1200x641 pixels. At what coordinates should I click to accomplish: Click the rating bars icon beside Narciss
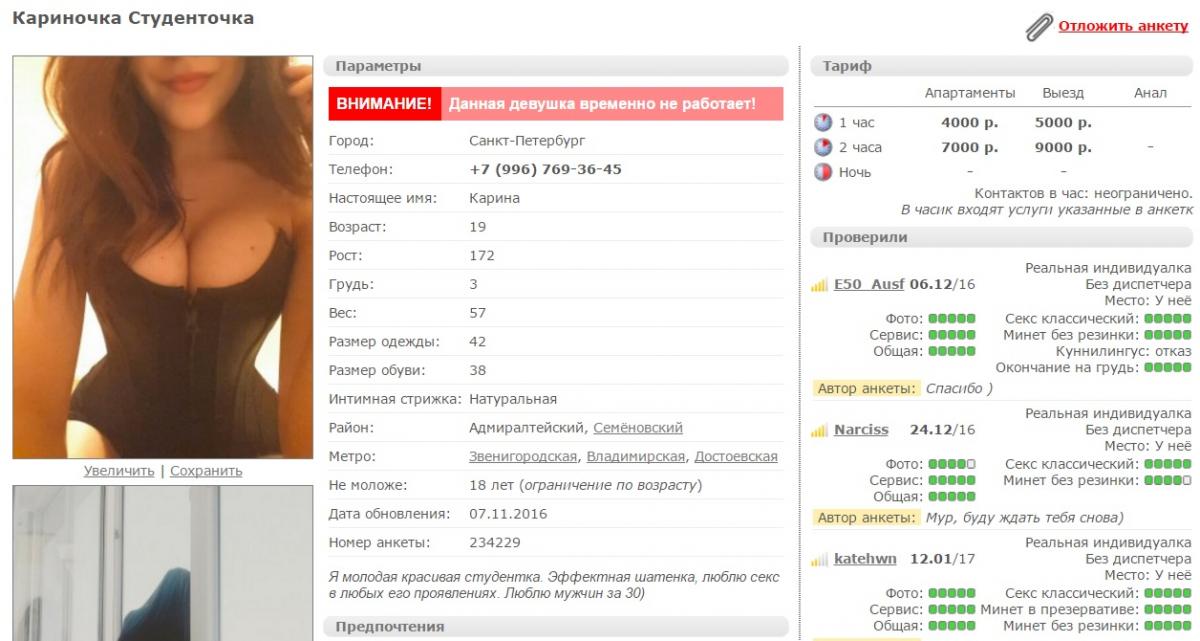point(820,430)
